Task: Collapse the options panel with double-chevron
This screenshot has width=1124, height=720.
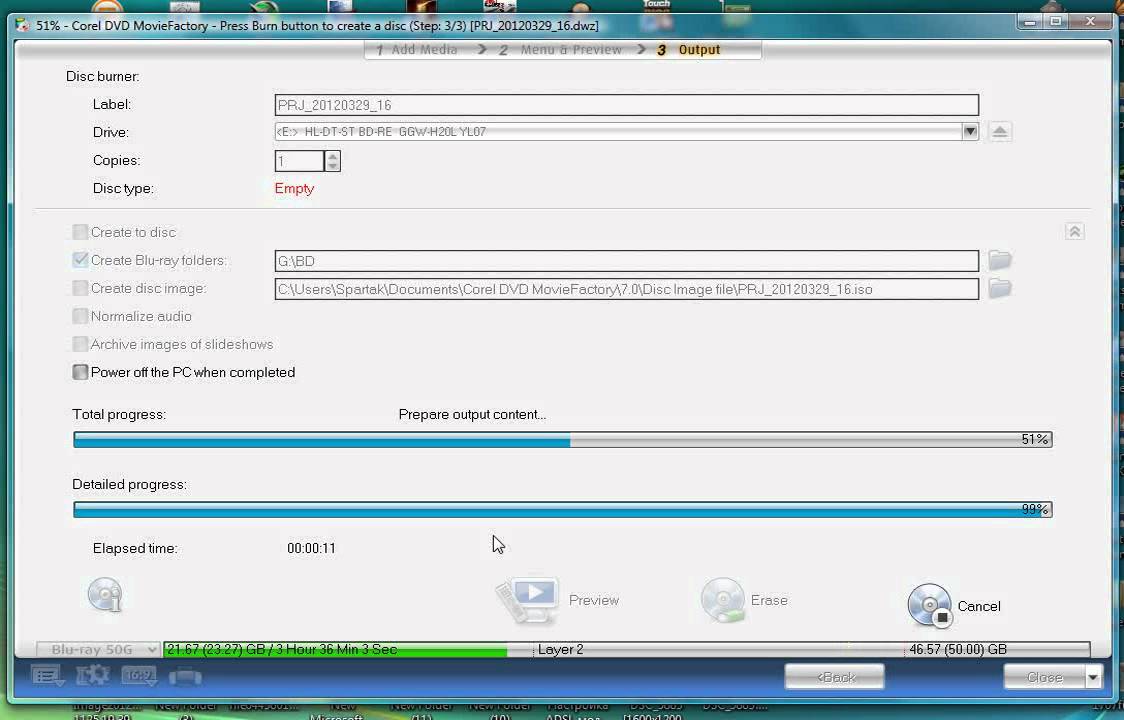Action: click(1074, 232)
